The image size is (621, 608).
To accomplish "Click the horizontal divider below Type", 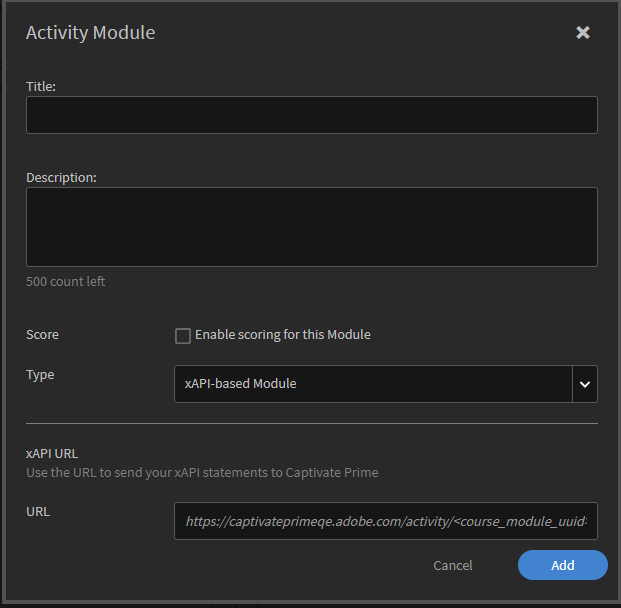I will 311,424.
